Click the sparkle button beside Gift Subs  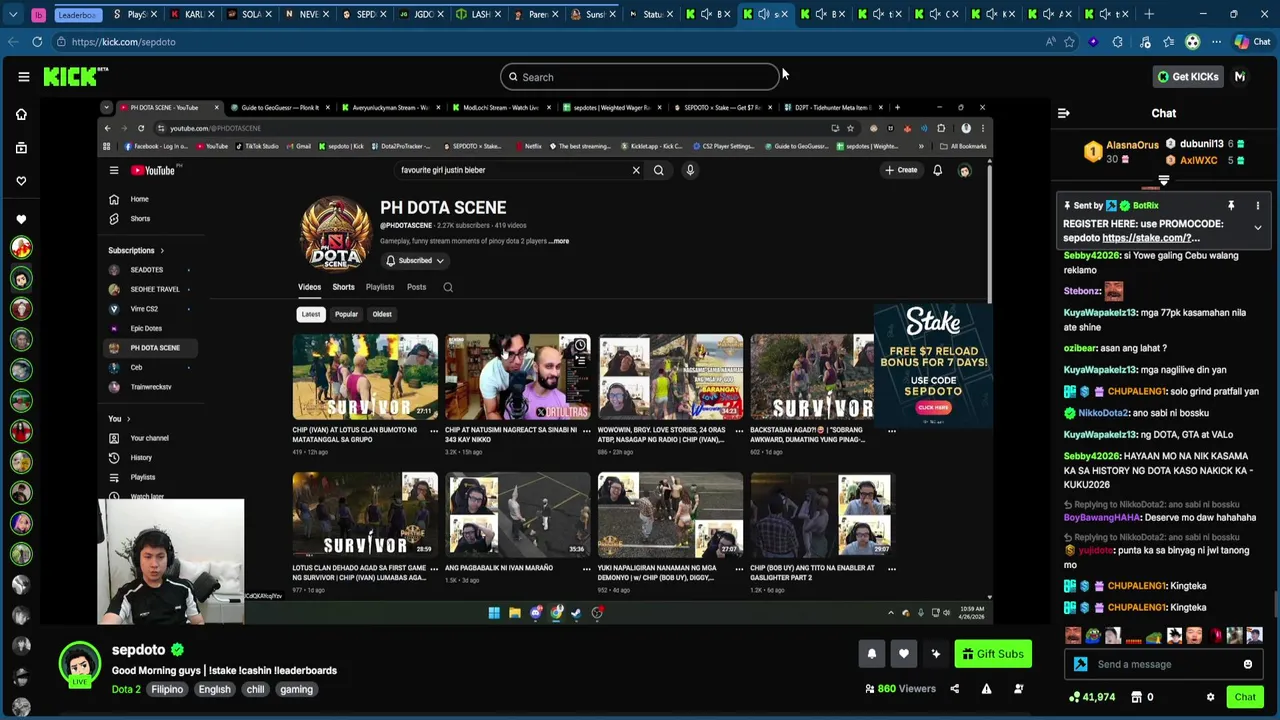(x=935, y=654)
